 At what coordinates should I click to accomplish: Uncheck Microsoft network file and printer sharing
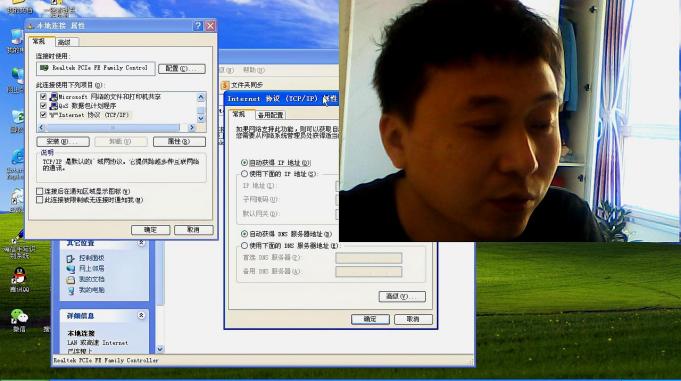coord(43,96)
